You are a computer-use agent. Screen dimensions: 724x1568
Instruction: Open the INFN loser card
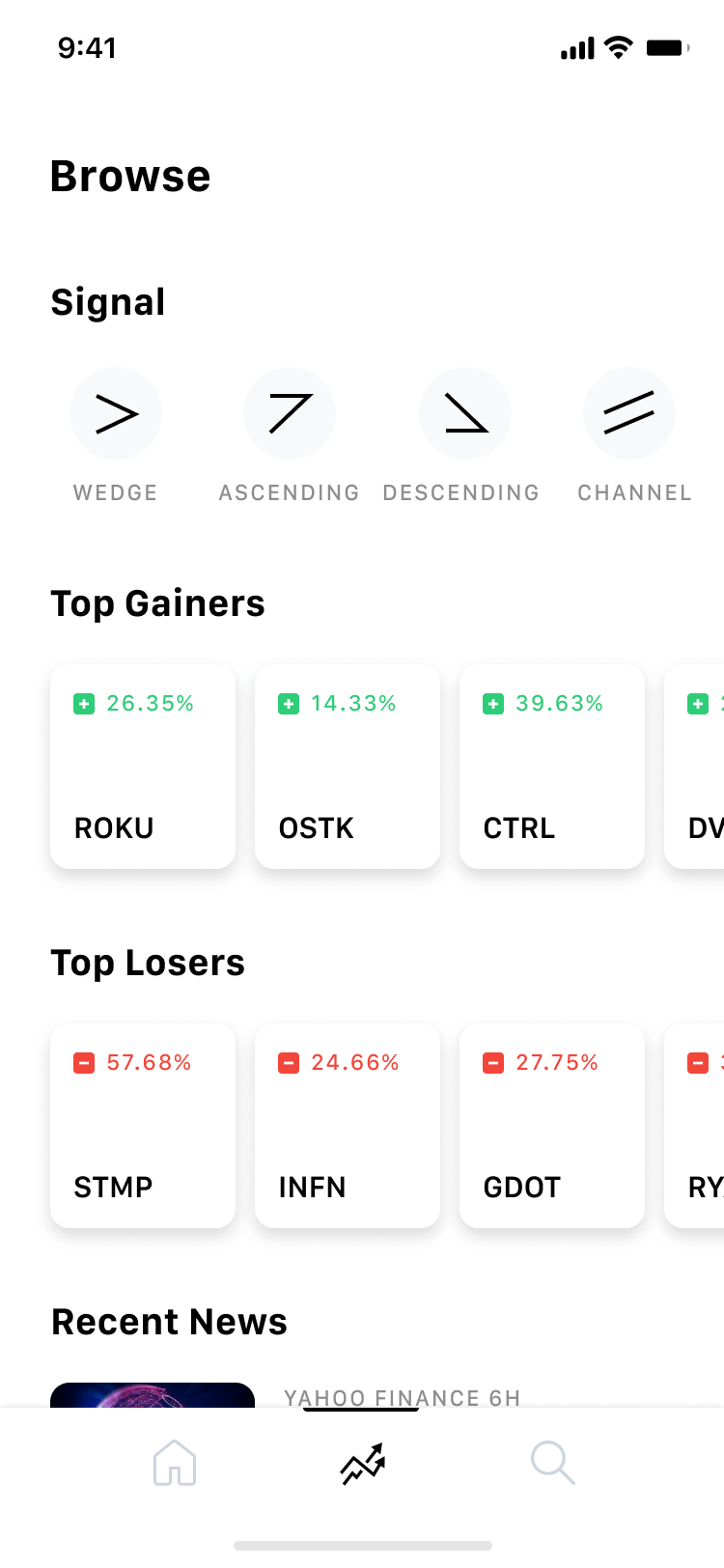pos(348,1126)
